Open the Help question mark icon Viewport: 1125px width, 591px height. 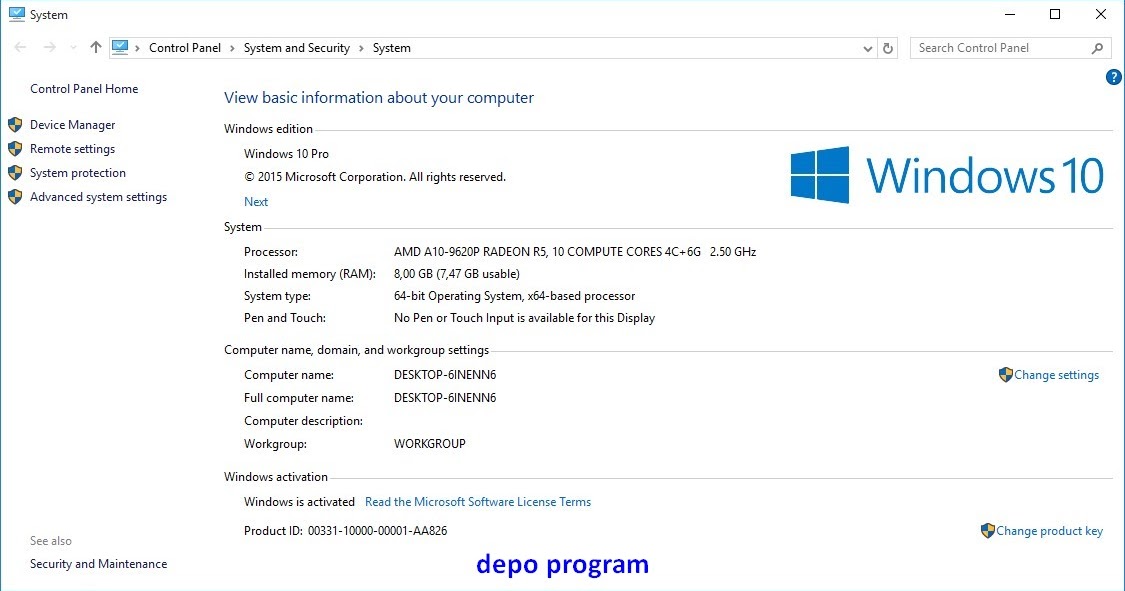pos(1113,77)
